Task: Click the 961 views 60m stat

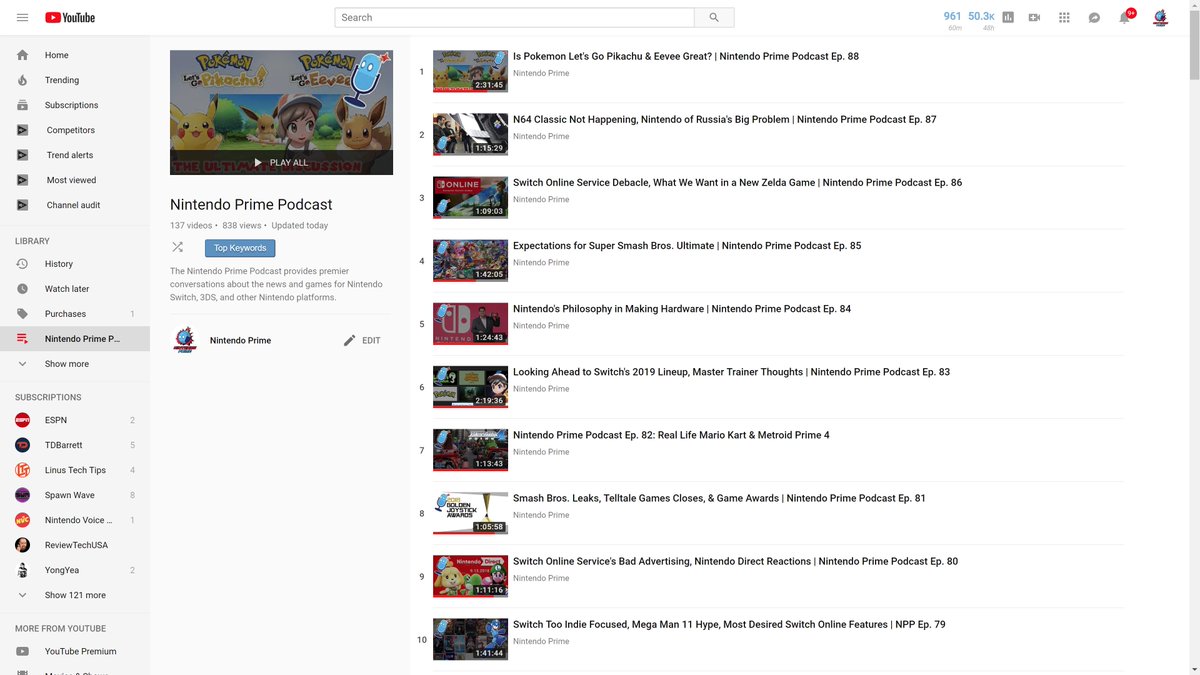Action: click(952, 20)
